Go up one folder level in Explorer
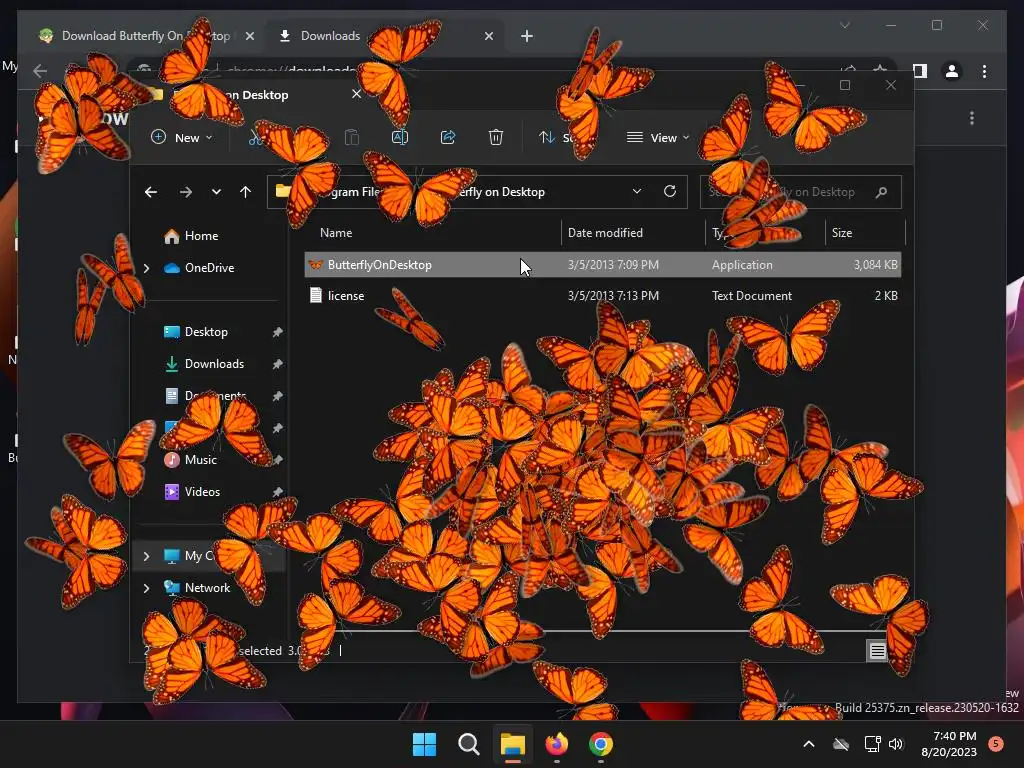 point(246,191)
